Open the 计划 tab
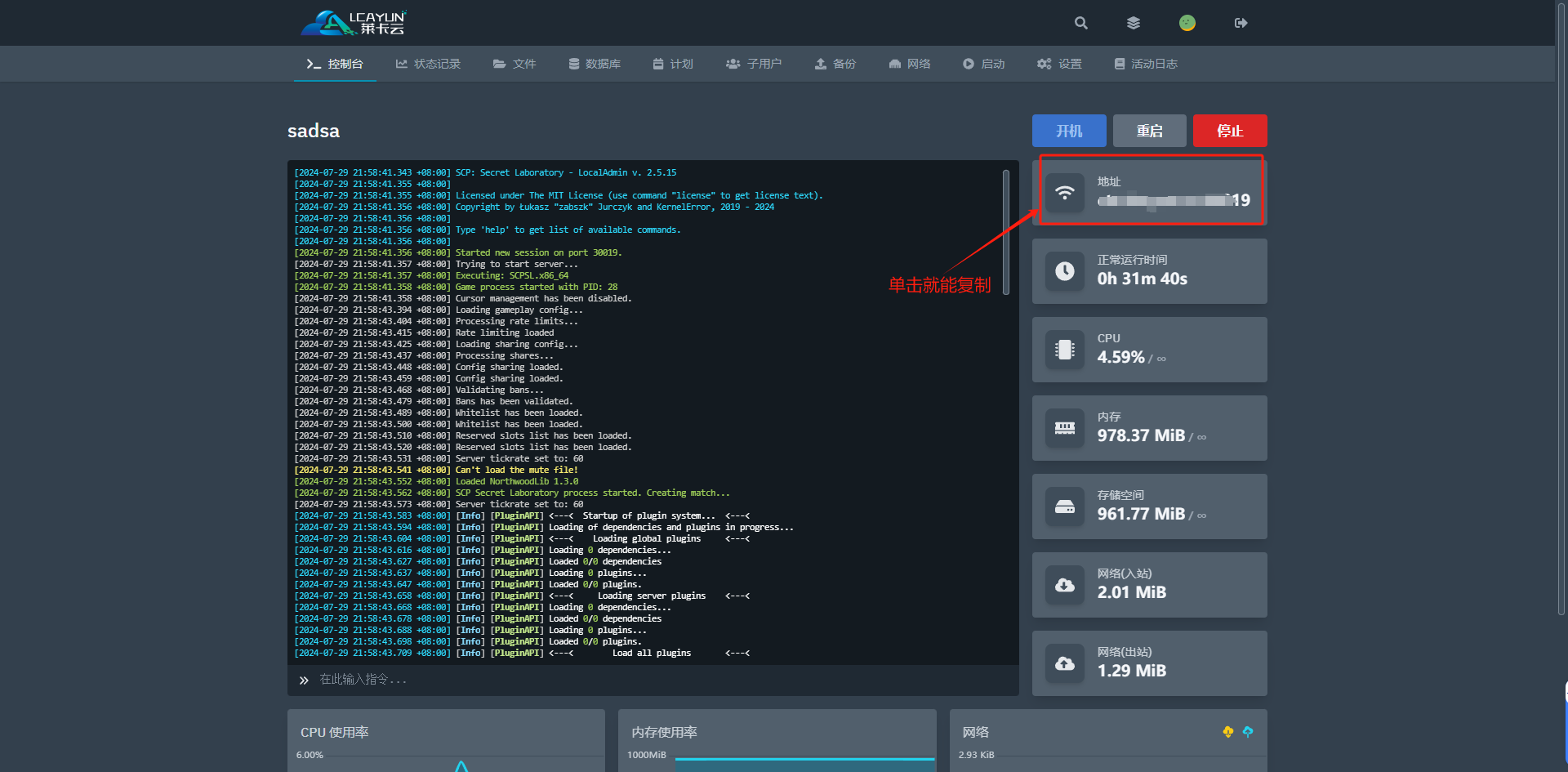Image resolution: width=1568 pixels, height=772 pixels. [673, 64]
